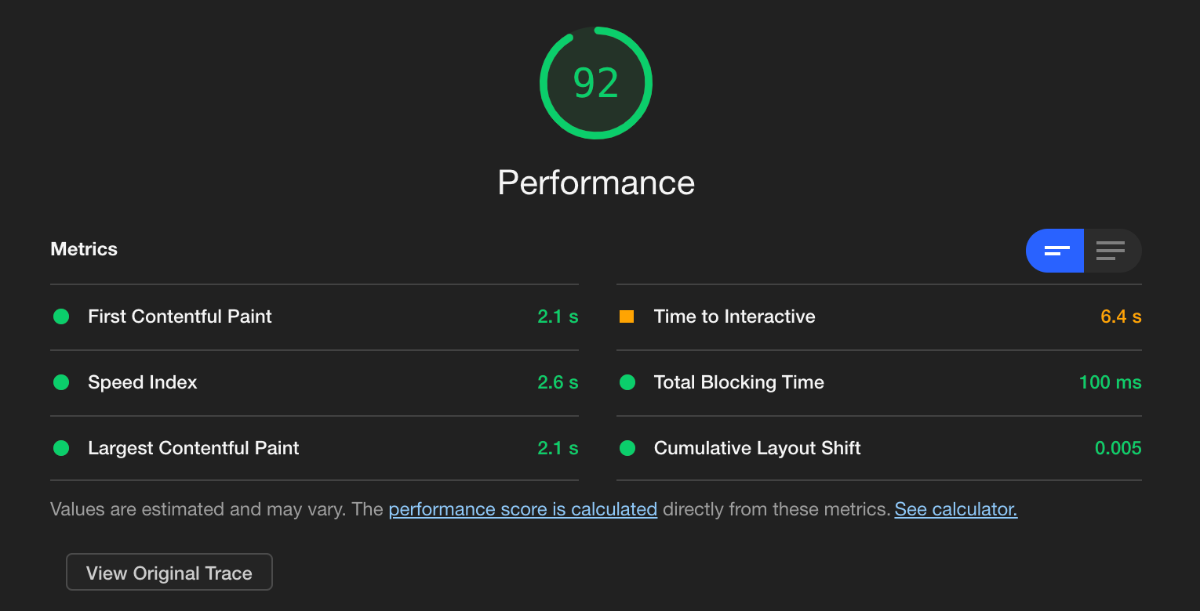This screenshot has height=611, width=1200.
Task: Switch metrics to the compact view toggle
Action: [1055, 250]
